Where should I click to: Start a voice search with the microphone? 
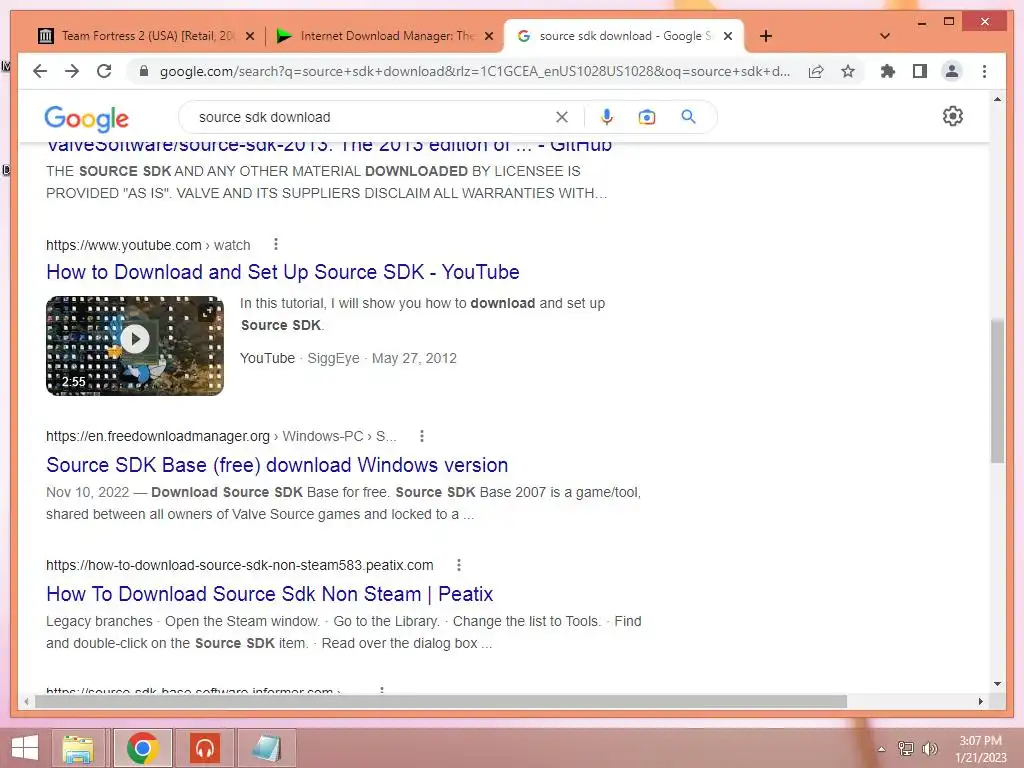click(607, 117)
